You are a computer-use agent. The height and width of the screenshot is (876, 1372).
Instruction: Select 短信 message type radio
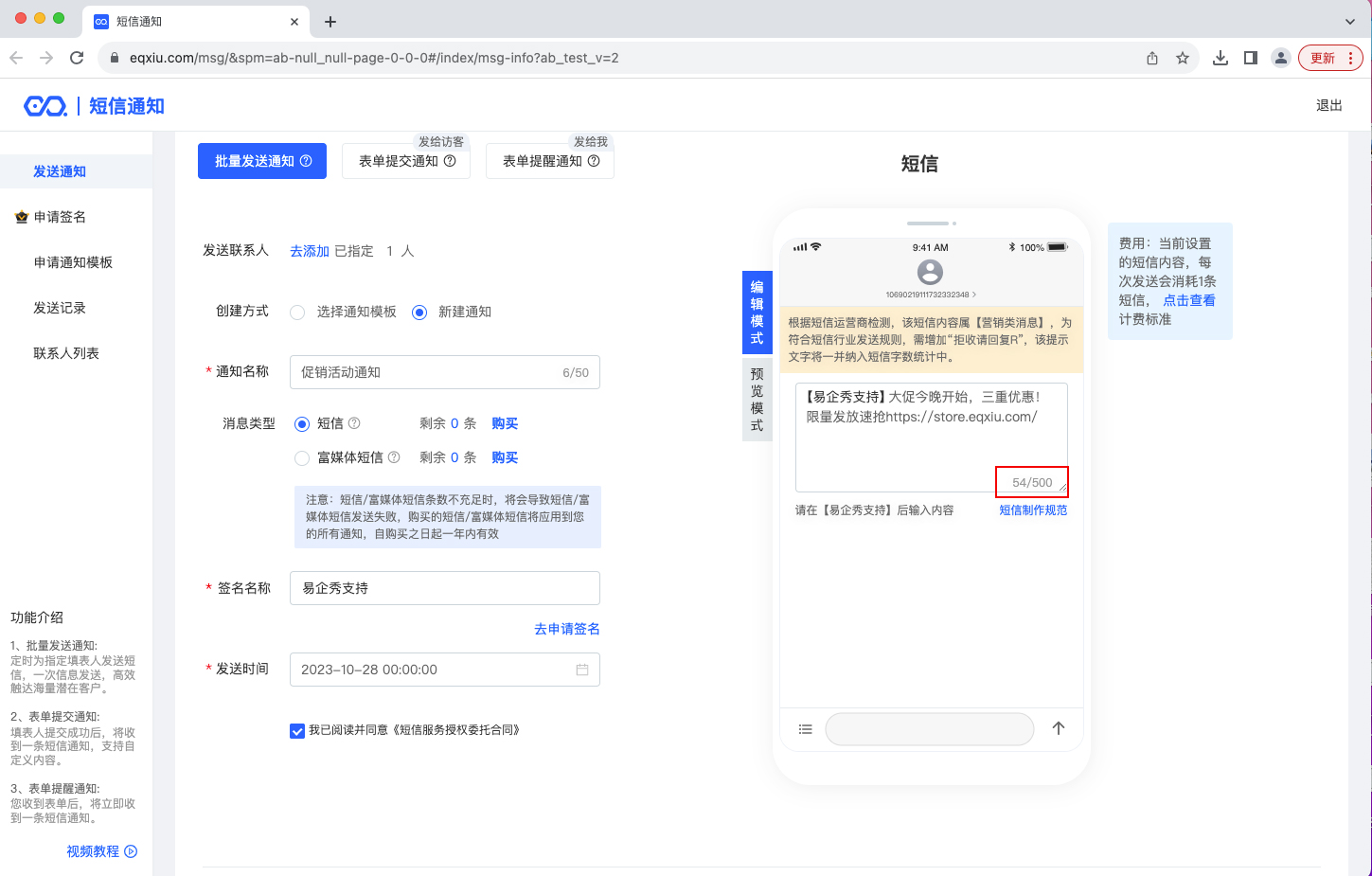(302, 424)
